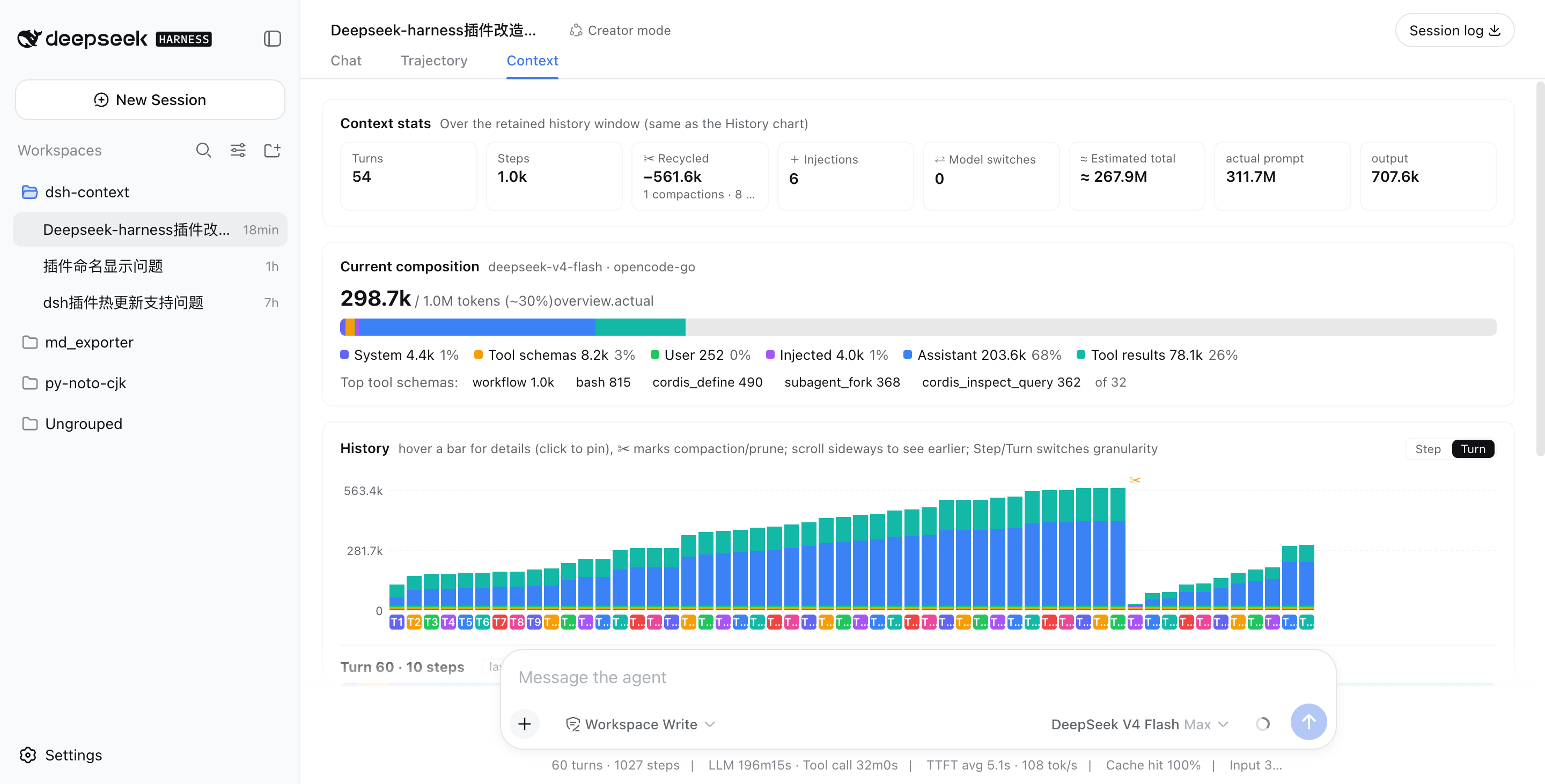Image resolution: width=1545 pixels, height=784 pixels.
Task: Click the page vertical scrollbar
Action: coord(1540,270)
